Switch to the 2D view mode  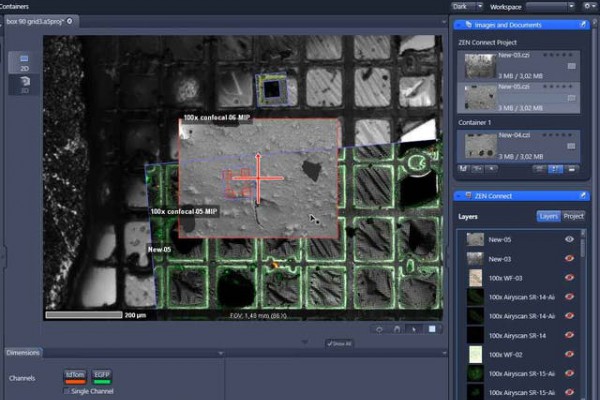click(24, 63)
